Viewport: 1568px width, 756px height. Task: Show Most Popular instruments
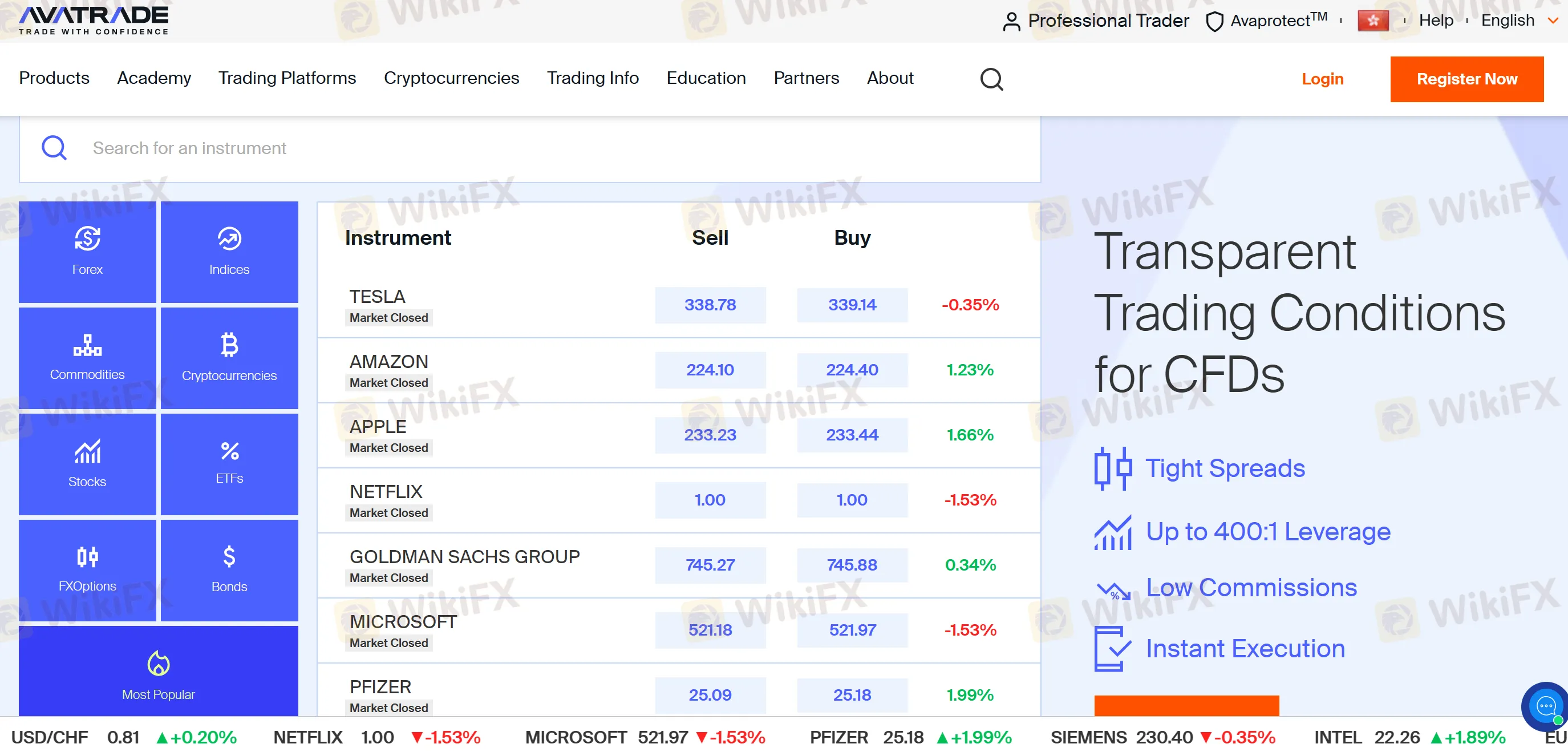coord(158,673)
